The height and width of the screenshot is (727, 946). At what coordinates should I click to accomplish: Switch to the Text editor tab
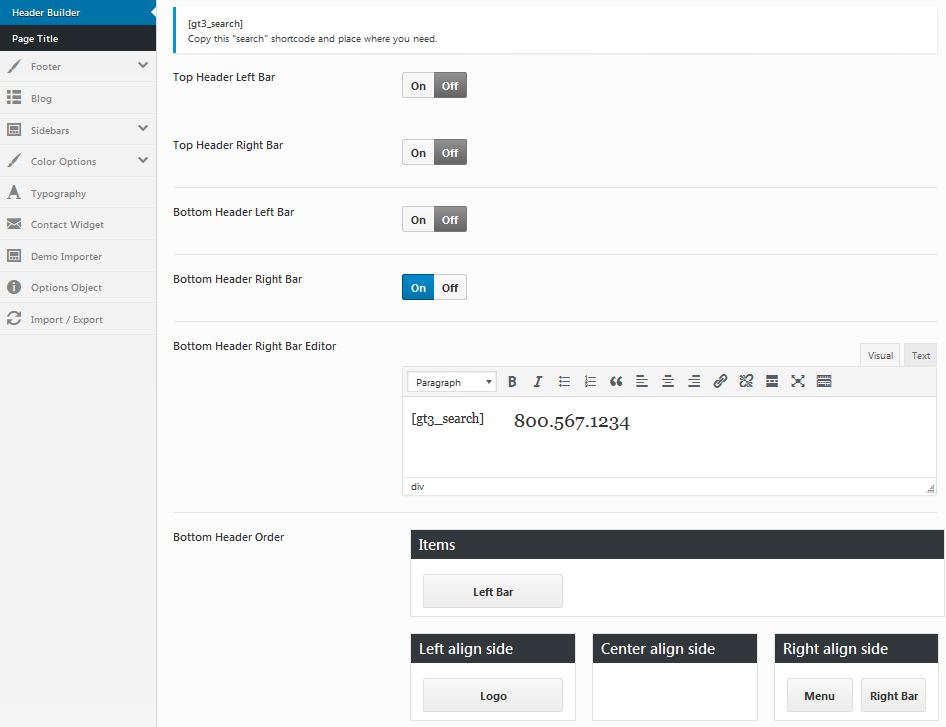point(920,356)
